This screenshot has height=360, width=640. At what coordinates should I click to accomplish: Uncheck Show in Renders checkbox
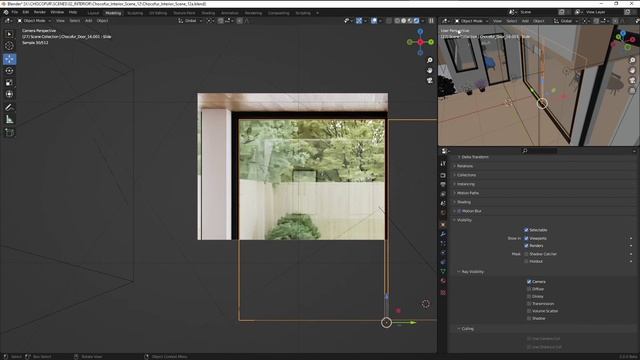pos(526,246)
